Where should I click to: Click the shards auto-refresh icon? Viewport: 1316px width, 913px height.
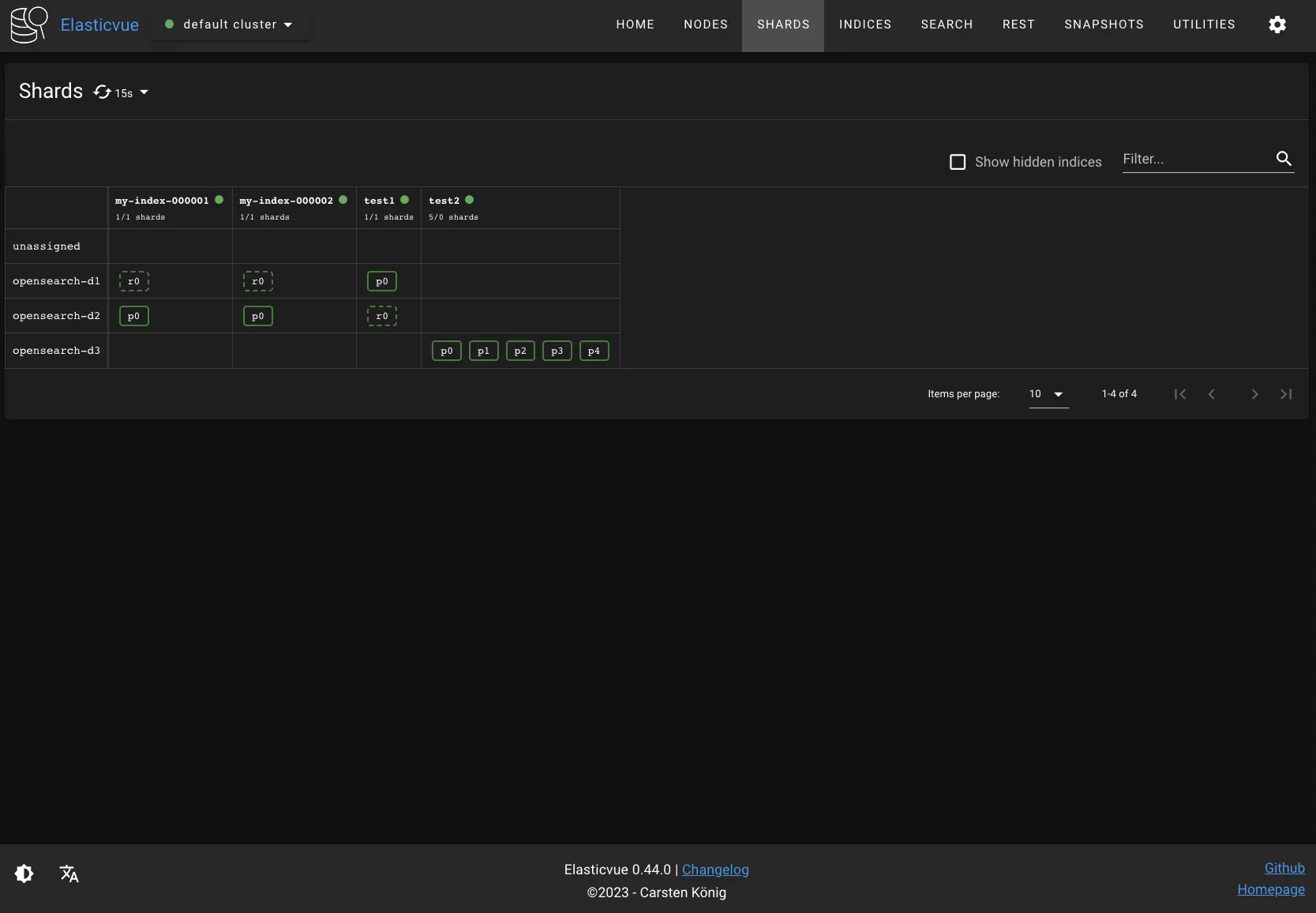tap(102, 92)
